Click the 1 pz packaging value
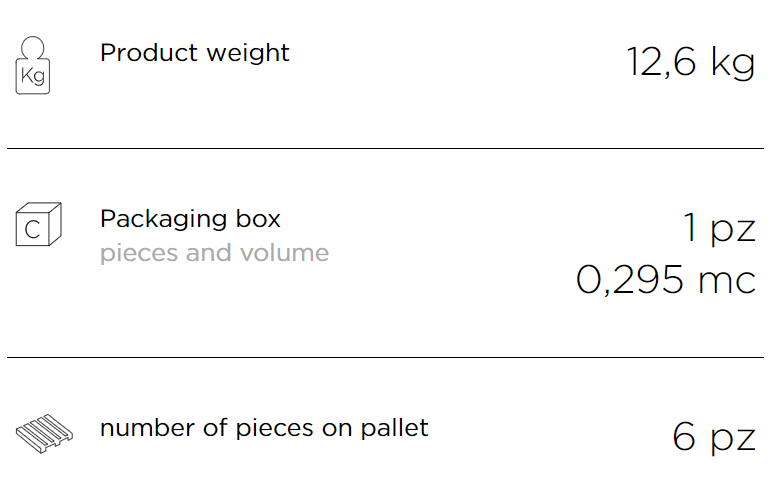 coord(720,228)
